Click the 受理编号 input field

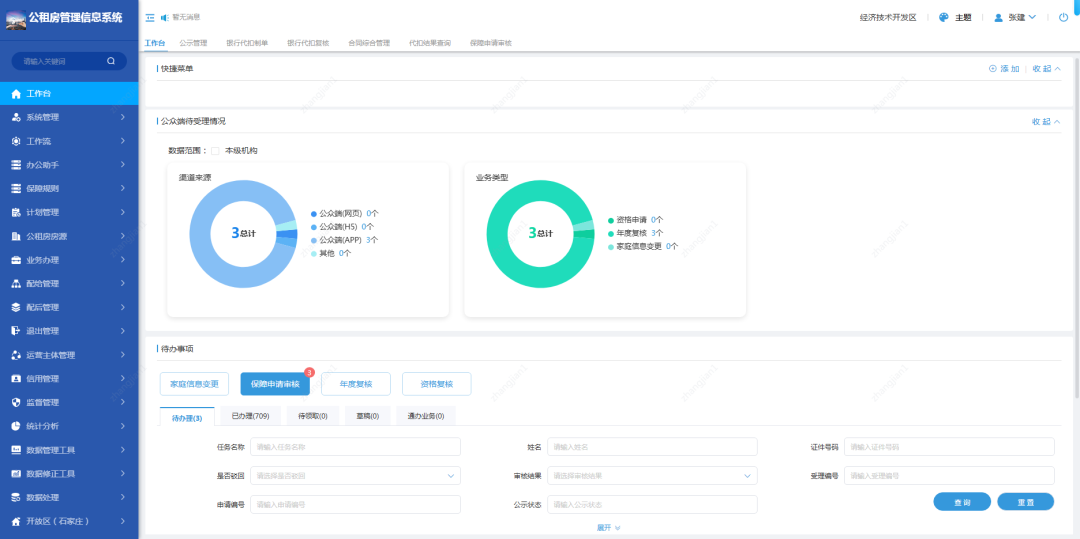(x=949, y=476)
